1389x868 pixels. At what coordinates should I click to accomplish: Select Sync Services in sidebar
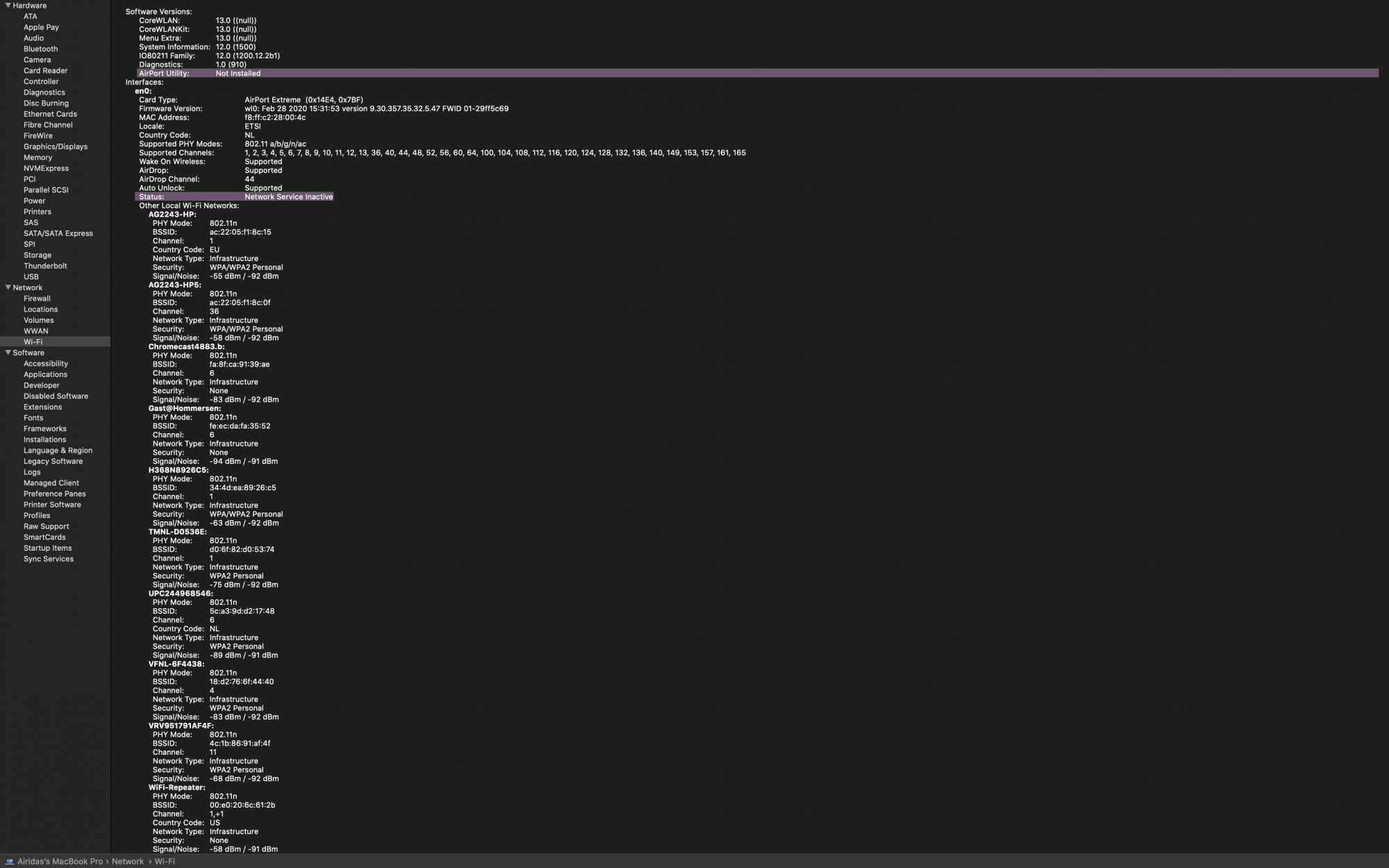[48, 560]
